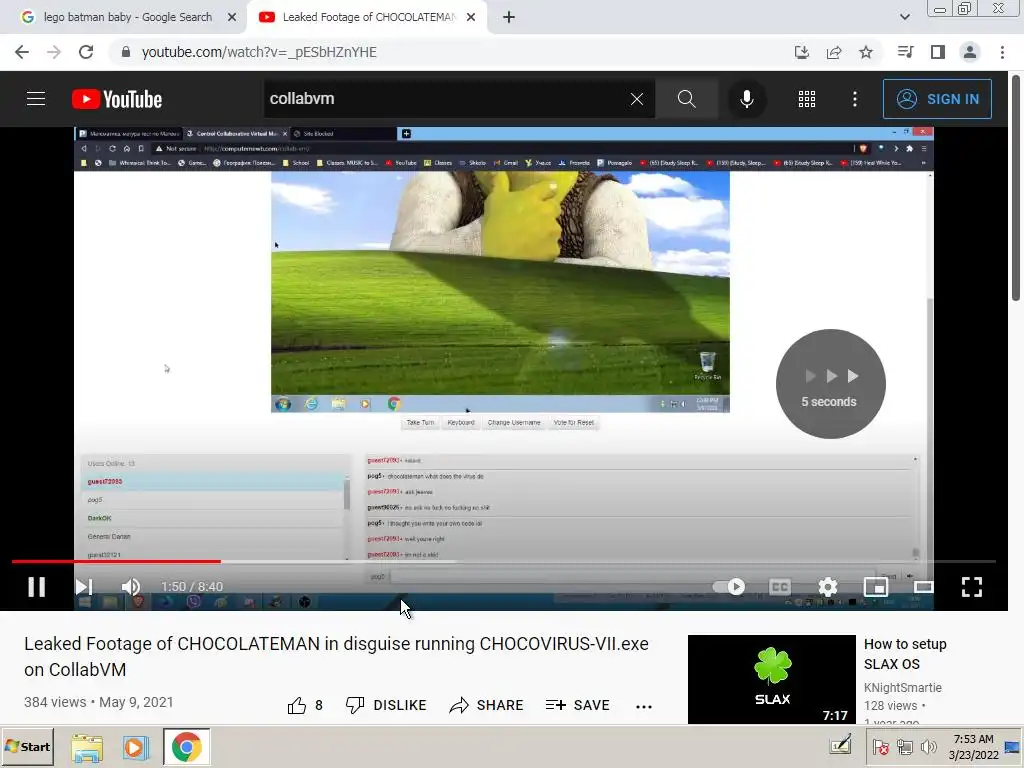Viewport: 1024px width, 768px height.
Task: Toggle closed captions
Action: click(780, 586)
